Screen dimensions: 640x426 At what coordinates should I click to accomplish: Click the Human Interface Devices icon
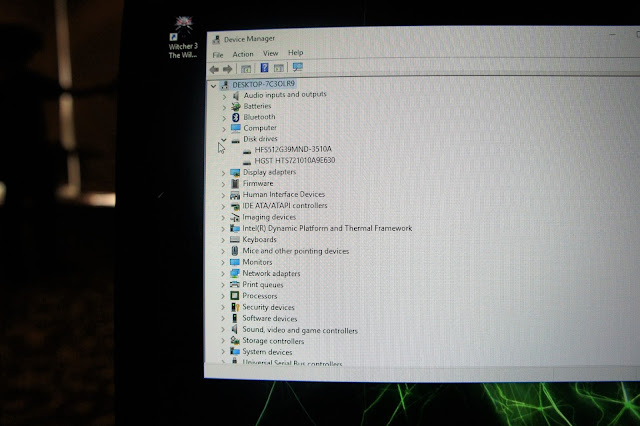[235, 195]
